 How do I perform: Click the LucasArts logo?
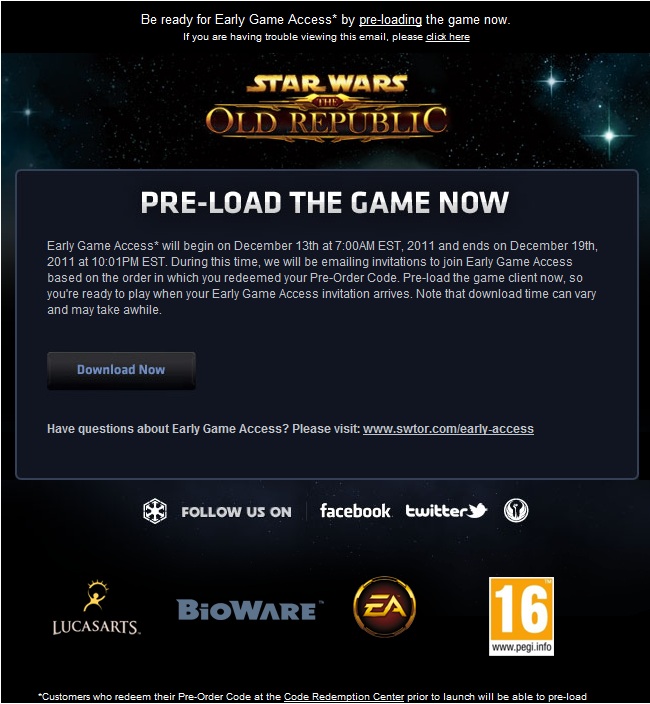[x=96, y=608]
